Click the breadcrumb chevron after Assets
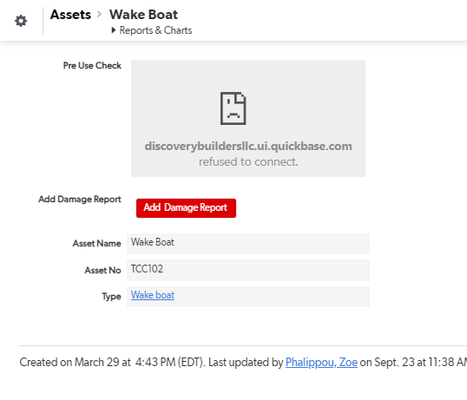467x400 pixels. (x=99, y=15)
